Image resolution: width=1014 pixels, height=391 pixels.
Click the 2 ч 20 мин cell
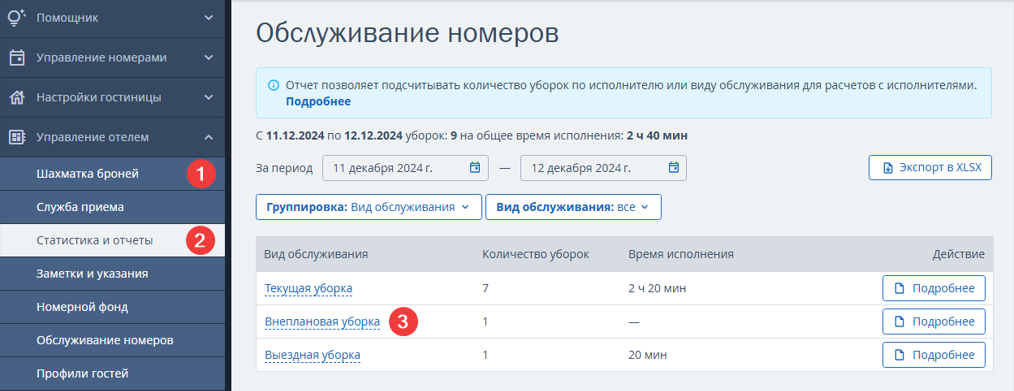point(657,288)
